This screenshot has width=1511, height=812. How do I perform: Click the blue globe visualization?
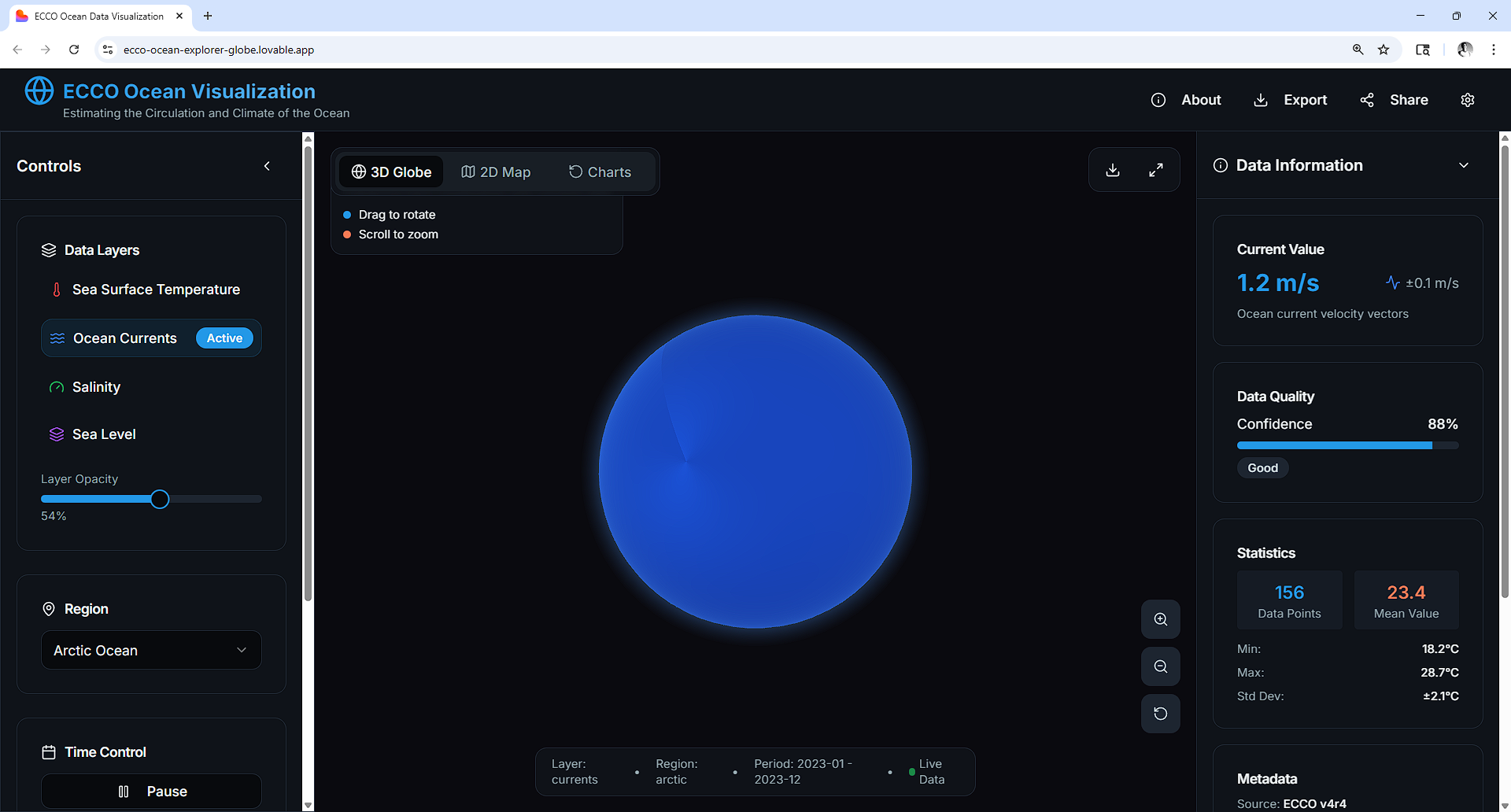coord(755,472)
